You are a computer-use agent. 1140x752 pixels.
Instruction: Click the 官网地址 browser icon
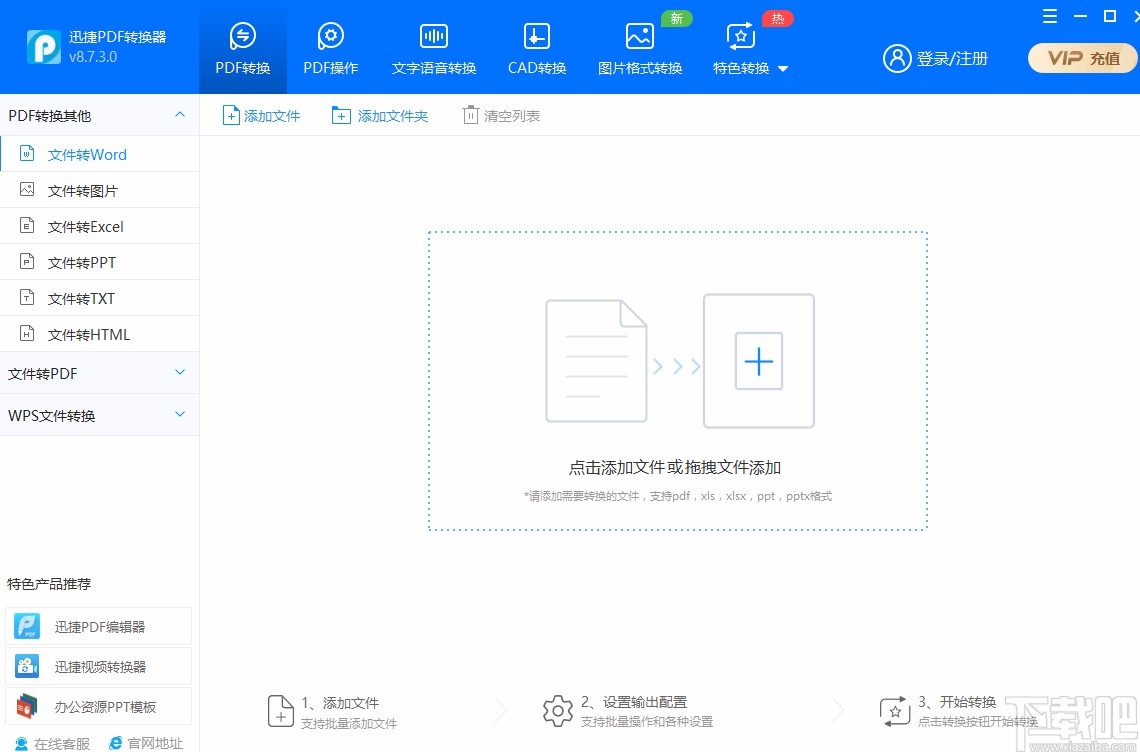pos(116,743)
